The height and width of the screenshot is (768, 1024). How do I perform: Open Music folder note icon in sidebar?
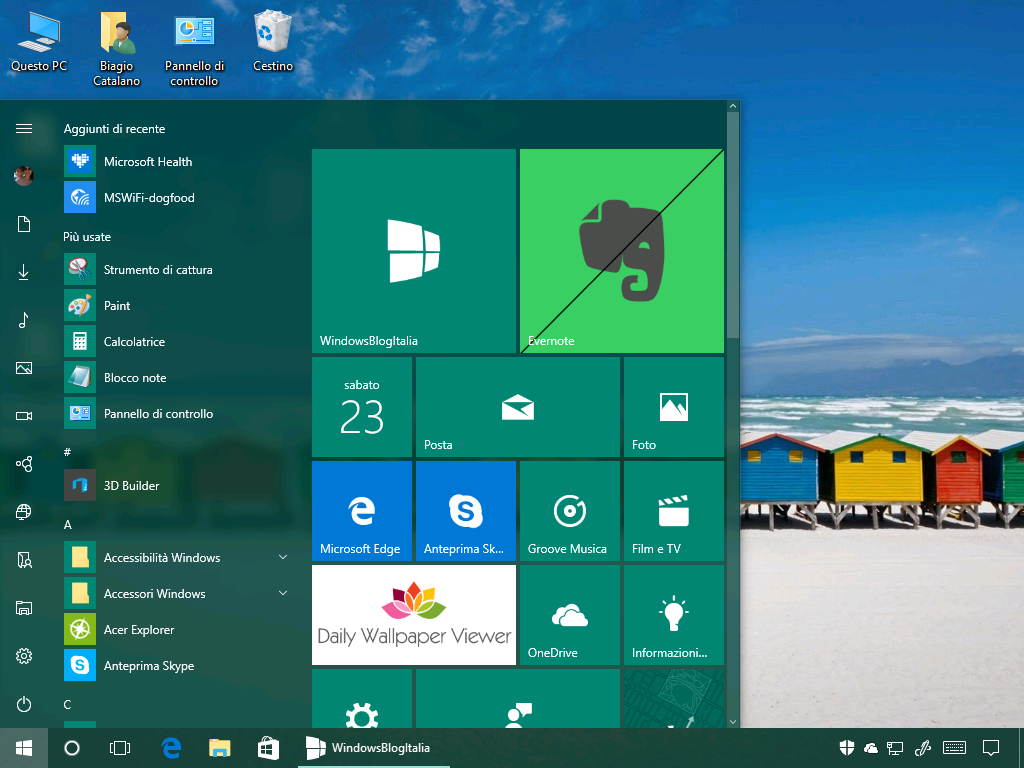point(24,320)
